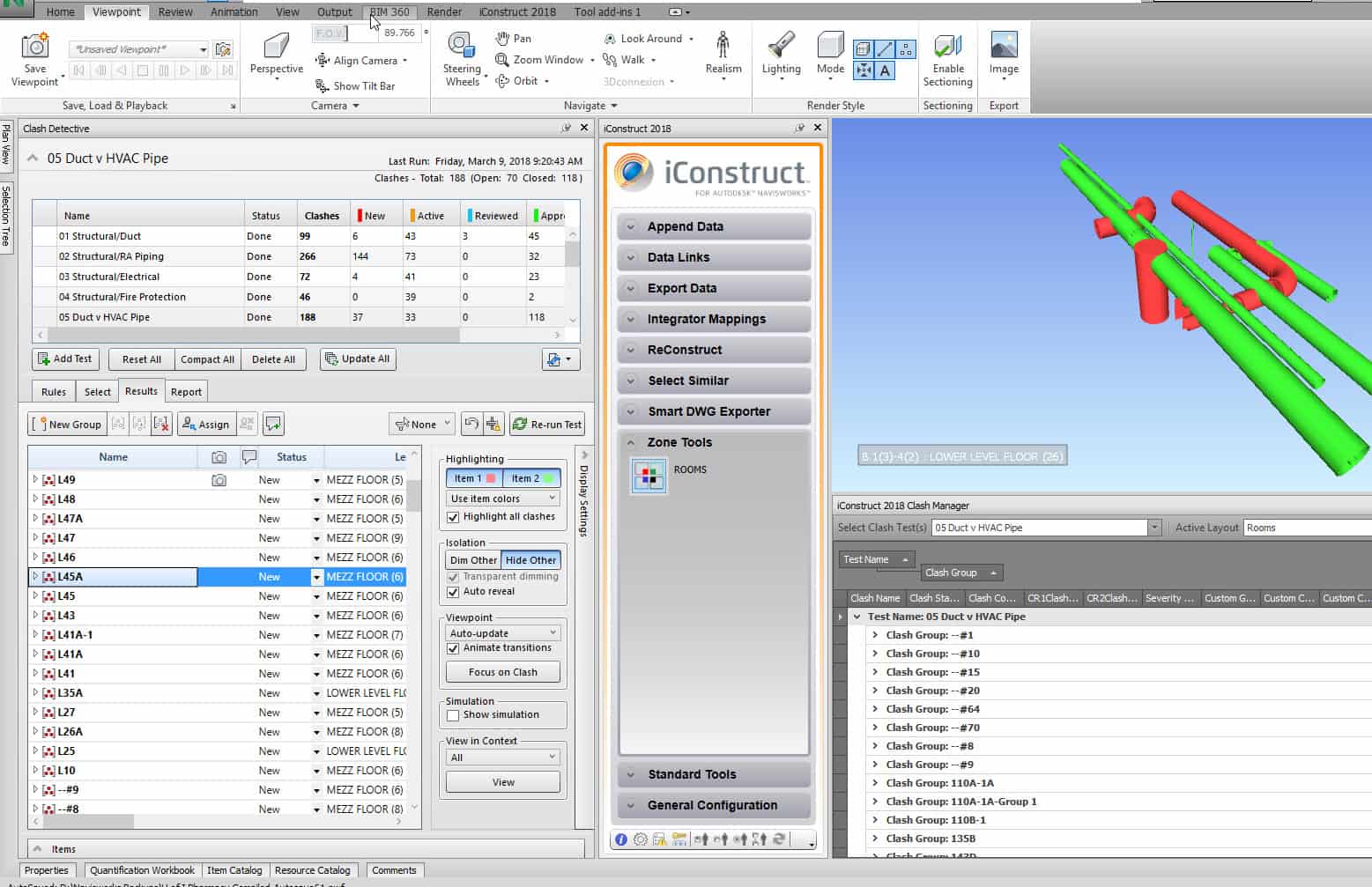Toggle the surfaces render style button
The image size is (1372, 887).
864,49
